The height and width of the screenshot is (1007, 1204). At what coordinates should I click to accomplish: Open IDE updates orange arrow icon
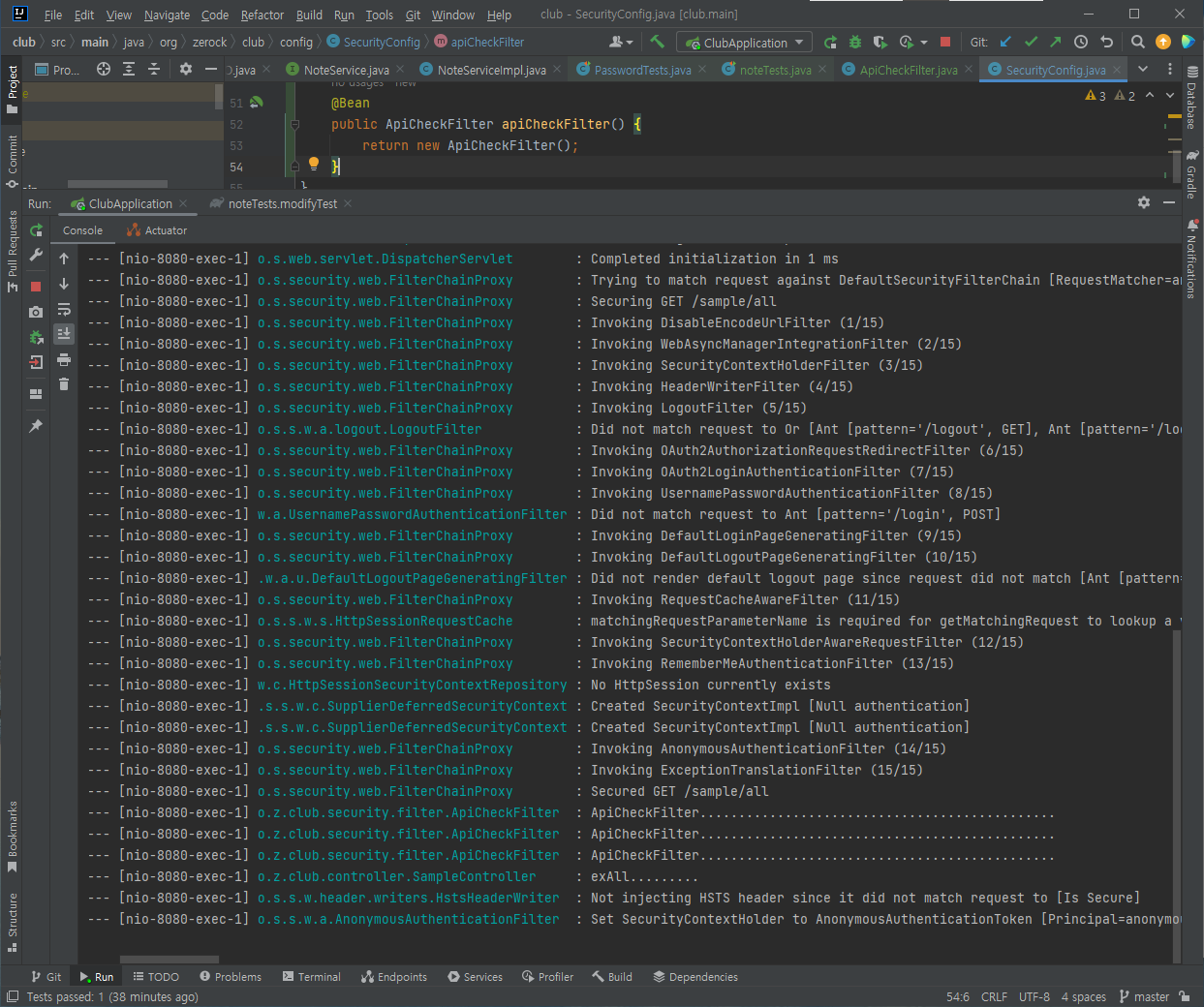1163,42
